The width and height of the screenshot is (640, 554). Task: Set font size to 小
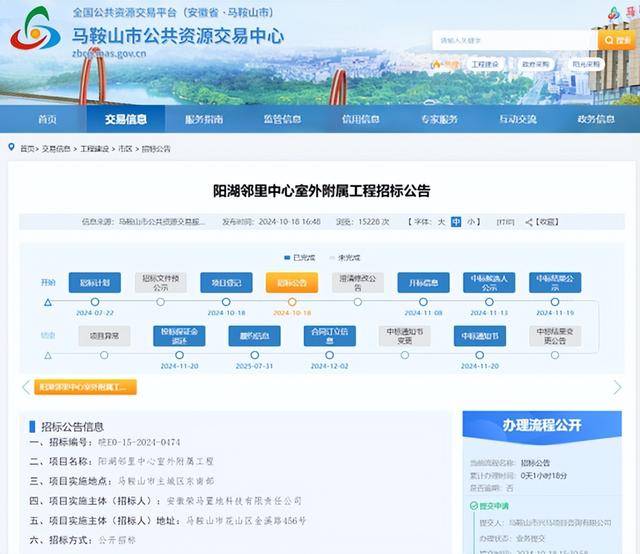[x=471, y=222]
